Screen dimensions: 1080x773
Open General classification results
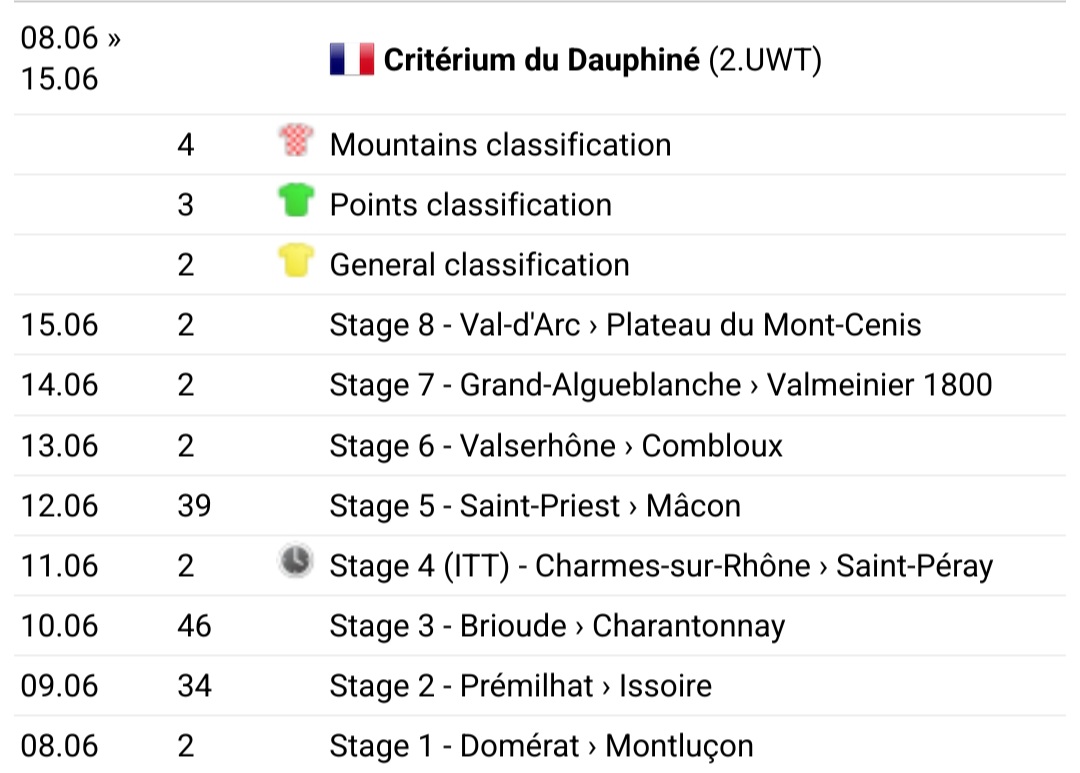coord(479,265)
